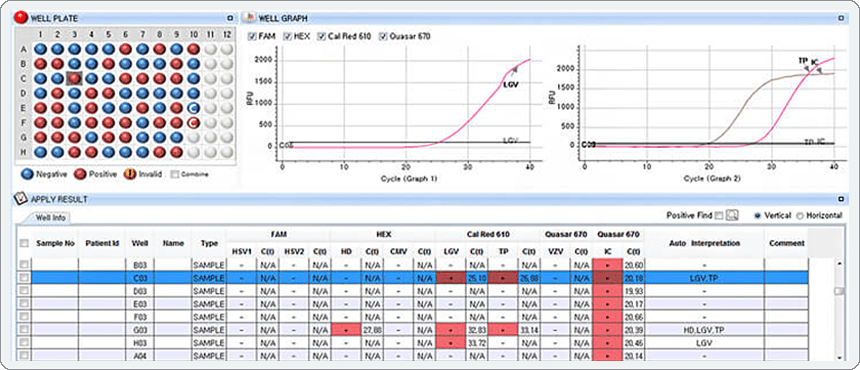The image size is (860, 370).
Task: Click the Comment column header
Action: [x=786, y=243]
